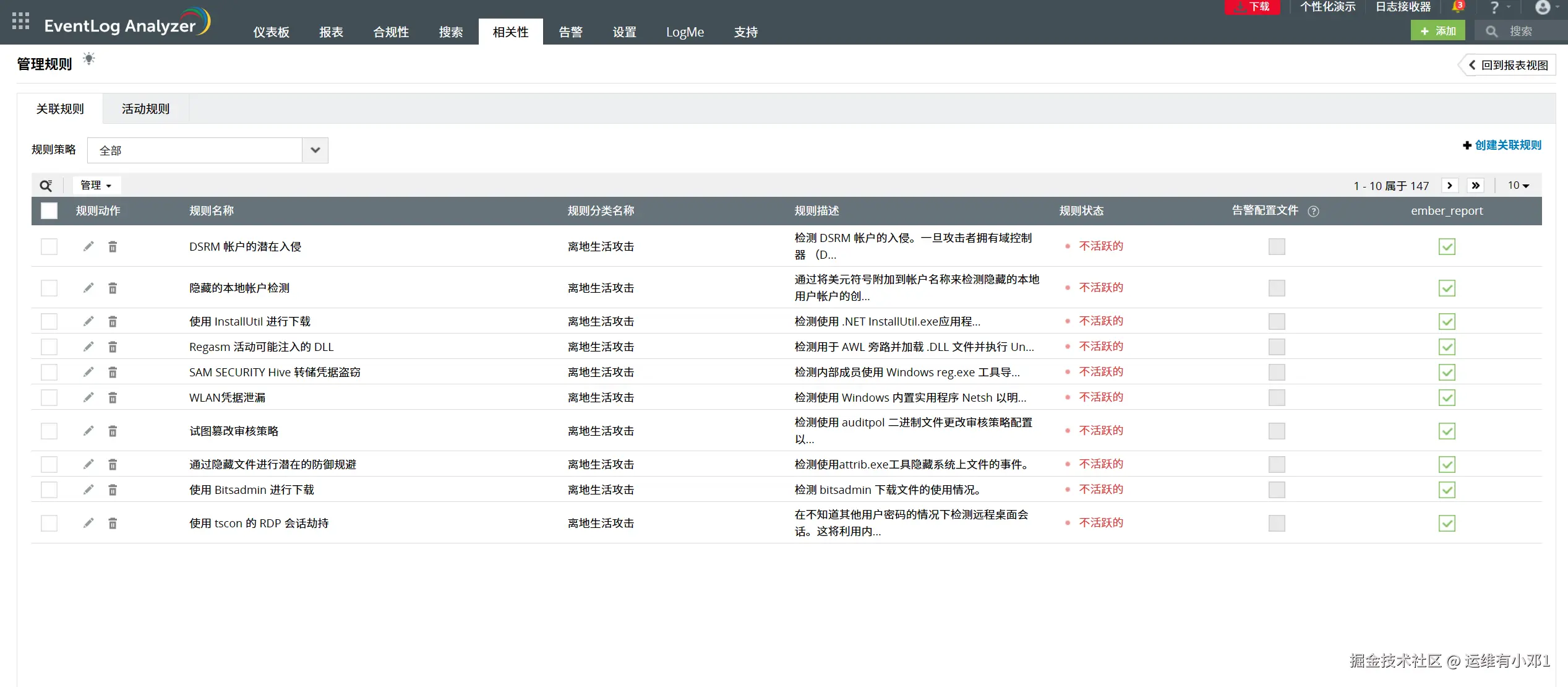
Task: Click the notification bell icon
Action: (1457, 7)
